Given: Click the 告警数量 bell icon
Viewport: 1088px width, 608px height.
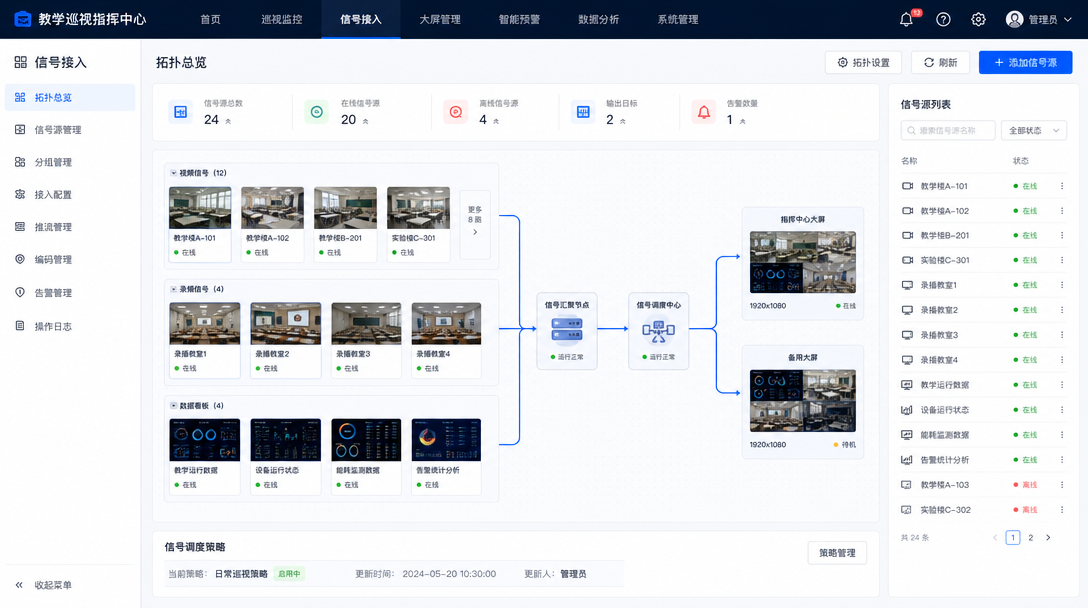Looking at the screenshot, I should click(x=704, y=112).
